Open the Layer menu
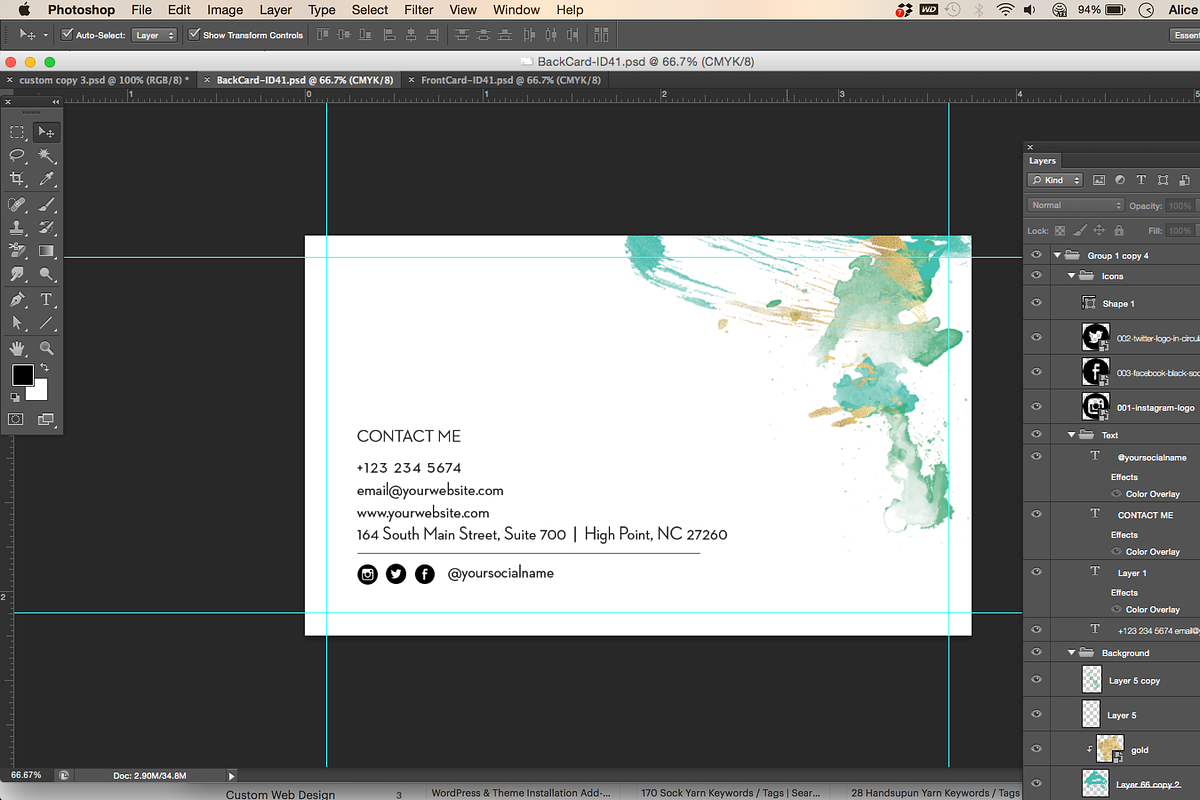Screen dimensions: 1200x800 point(276,10)
